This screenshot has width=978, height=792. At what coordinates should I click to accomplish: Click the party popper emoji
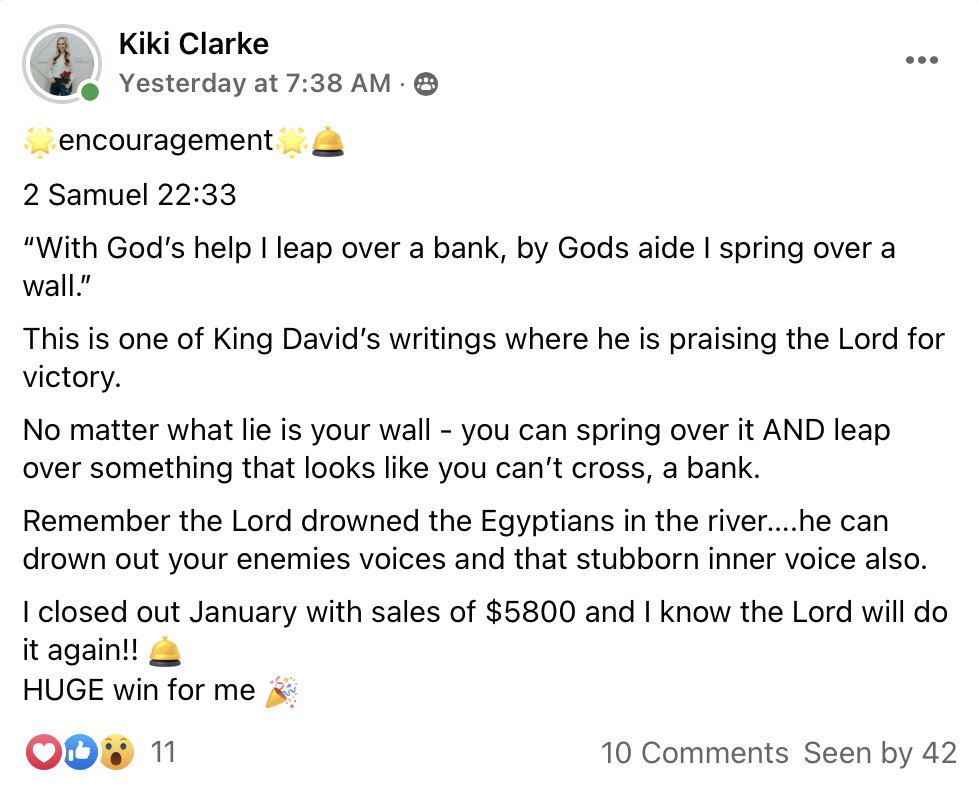tap(281, 691)
